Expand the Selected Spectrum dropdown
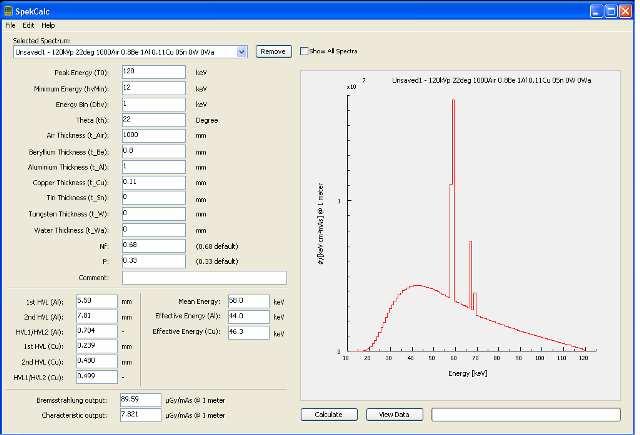This screenshot has height=435, width=640. pos(242,52)
